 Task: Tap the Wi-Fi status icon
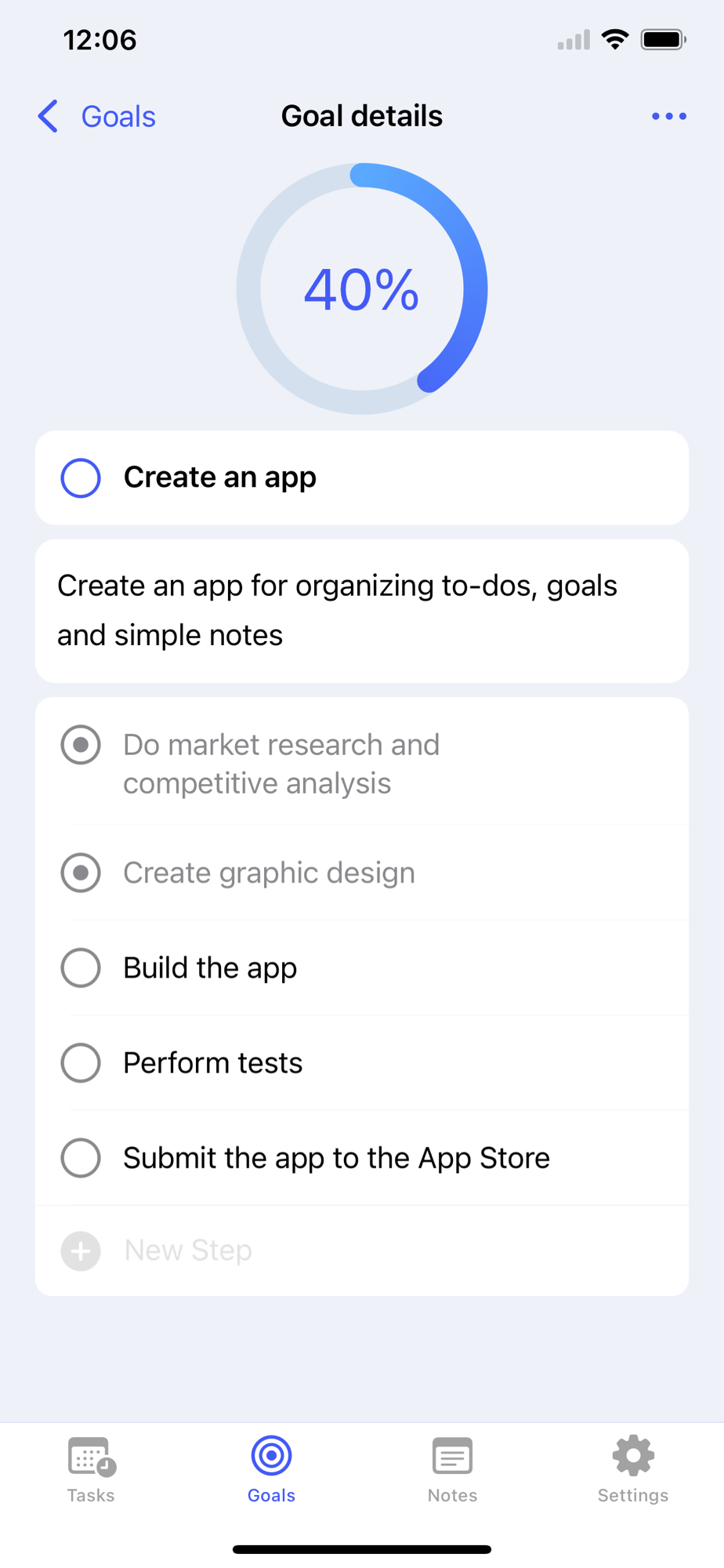click(615, 39)
